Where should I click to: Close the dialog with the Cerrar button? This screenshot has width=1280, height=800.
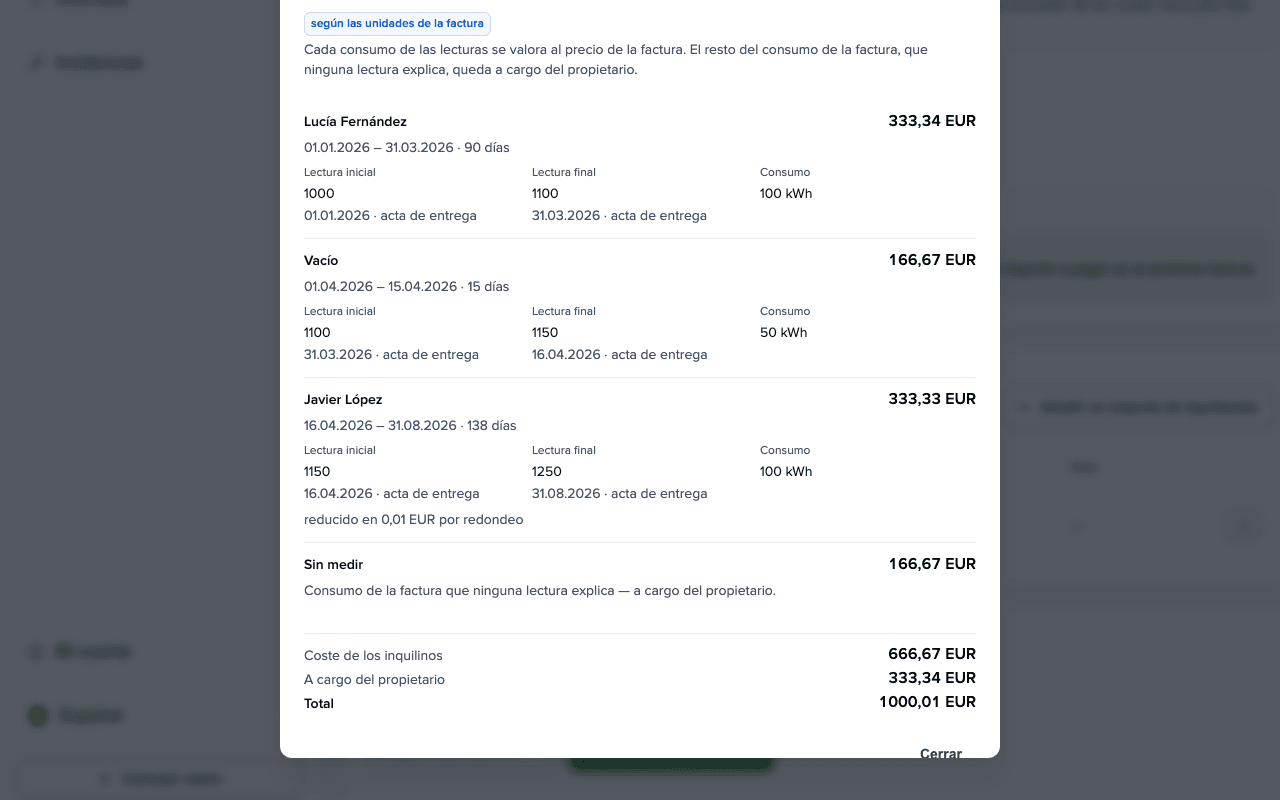940,752
